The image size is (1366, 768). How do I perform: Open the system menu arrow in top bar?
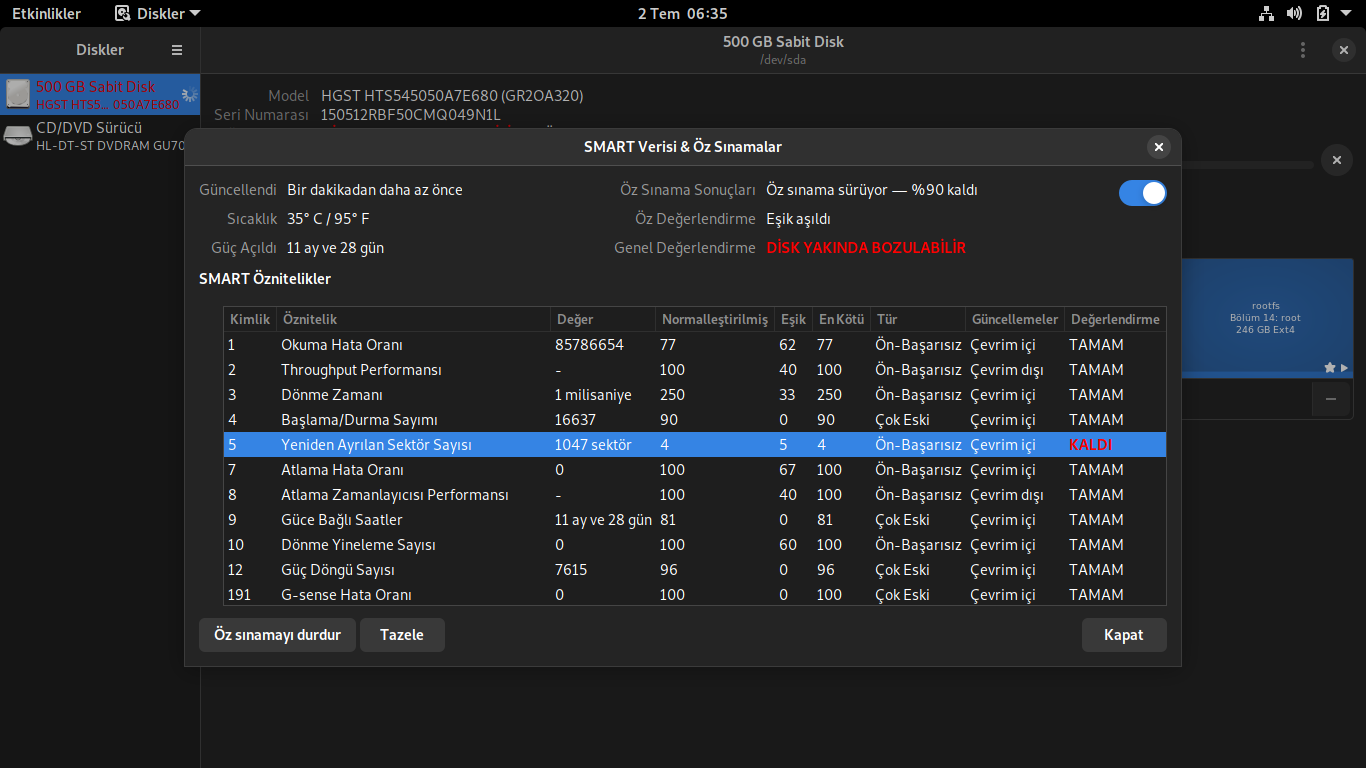coord(1347,14)
